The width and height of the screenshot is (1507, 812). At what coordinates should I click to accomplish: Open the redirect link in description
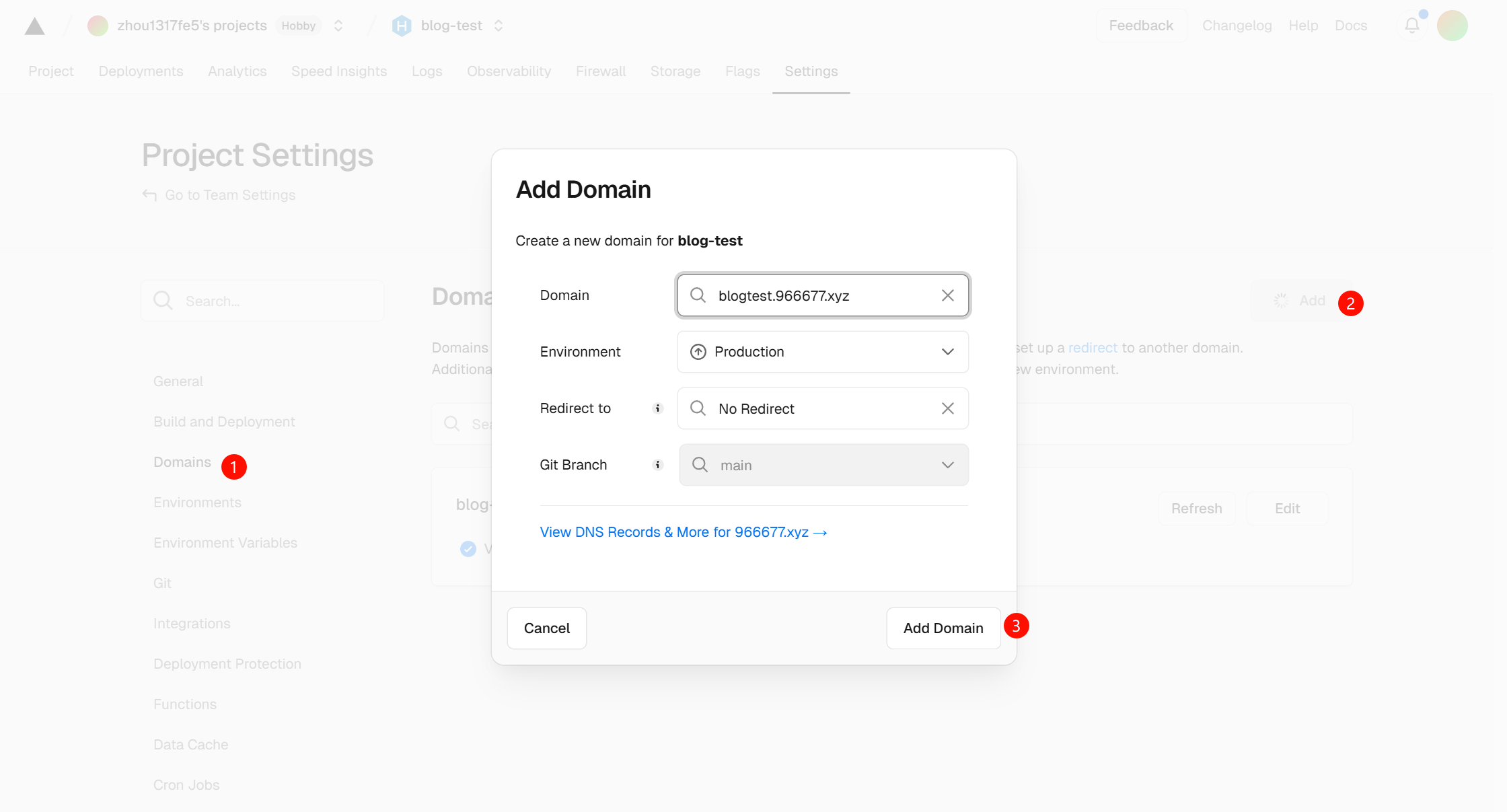[x=1093, y=348]
